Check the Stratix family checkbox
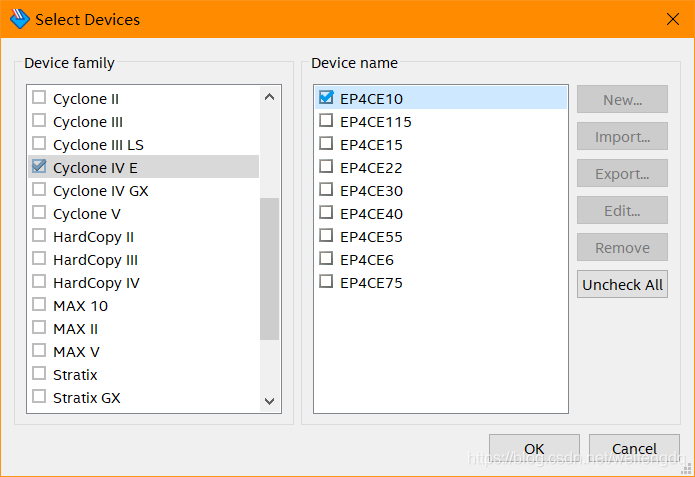The width and height of the screenshot is (695, 477). pos(39,374)
